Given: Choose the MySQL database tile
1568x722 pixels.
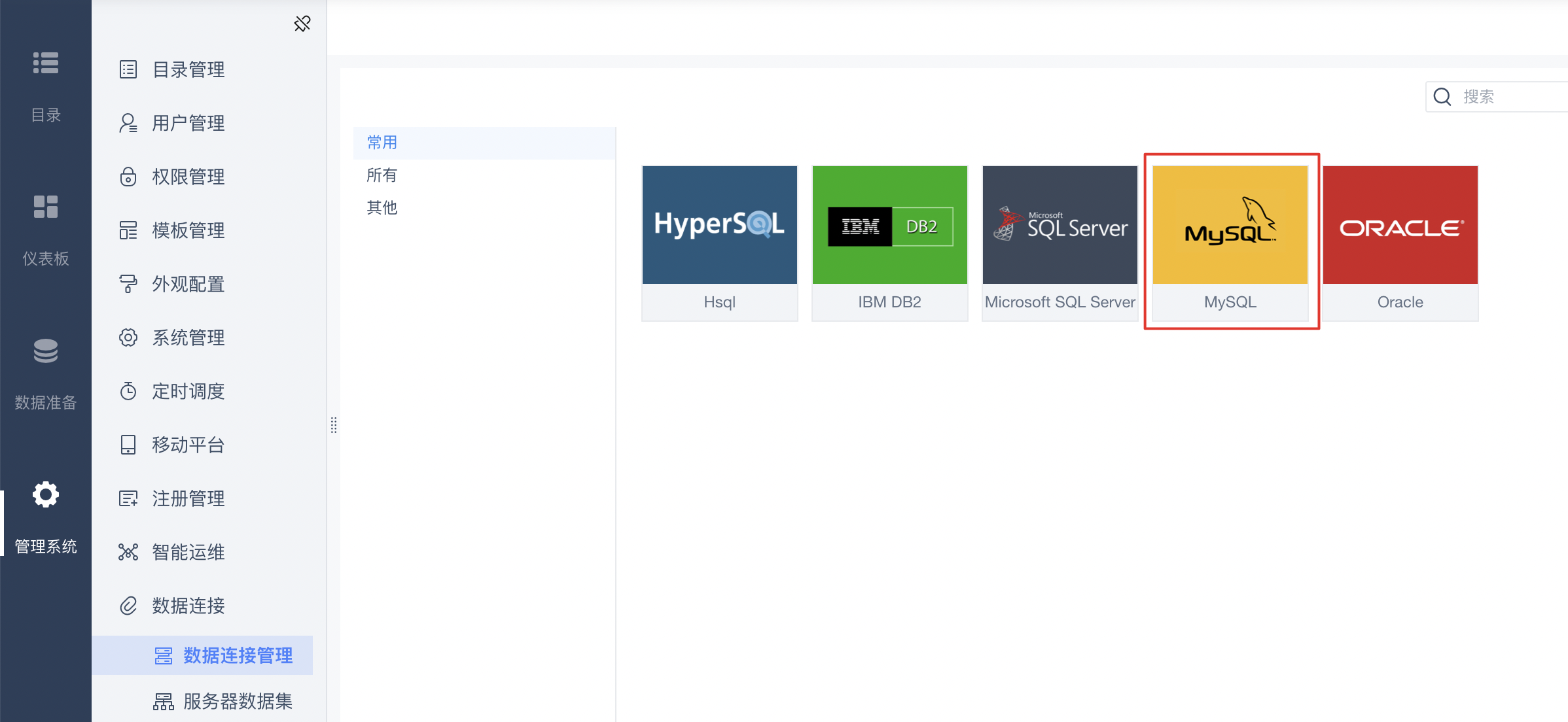Looking at the screenshot, I should [1230, 243].
